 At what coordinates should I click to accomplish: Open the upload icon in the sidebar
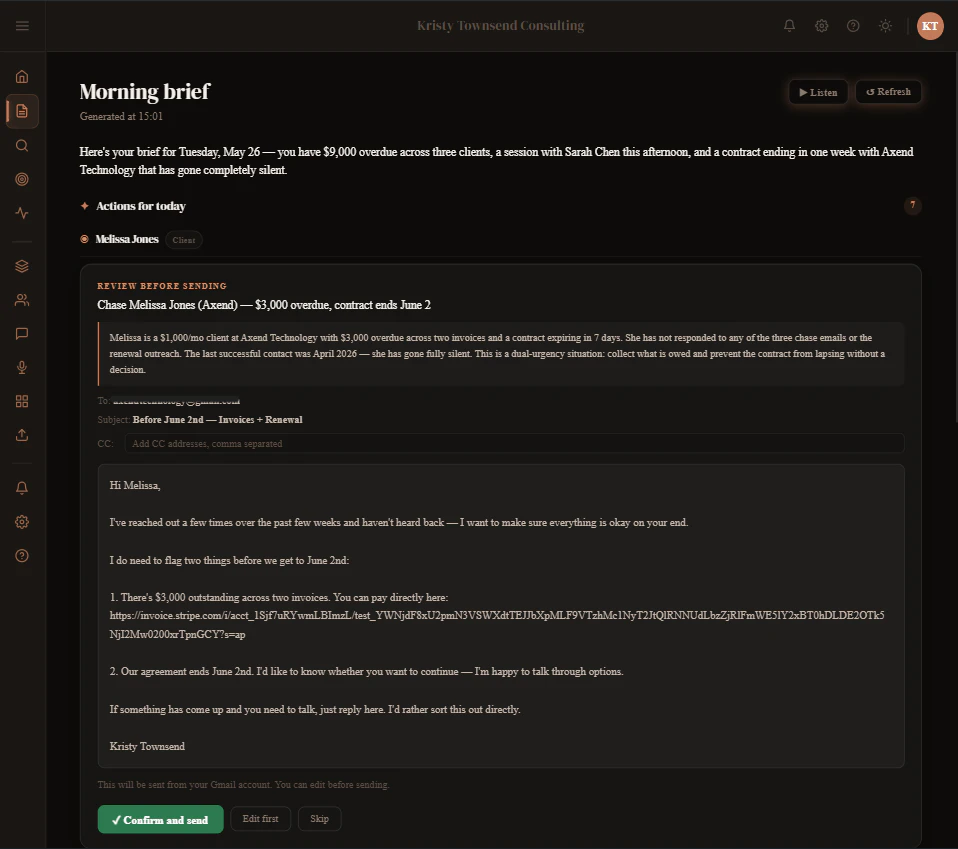point(22,435)
